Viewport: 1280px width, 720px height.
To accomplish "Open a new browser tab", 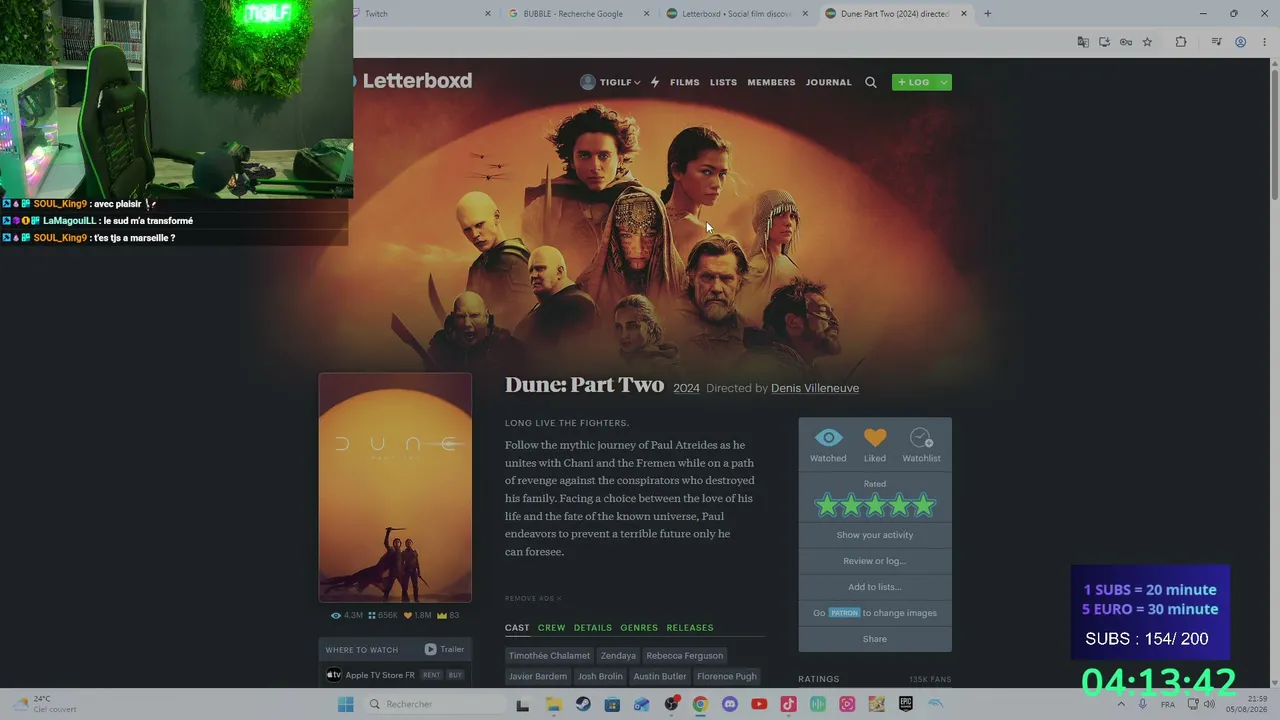I will tap(988, 14).
